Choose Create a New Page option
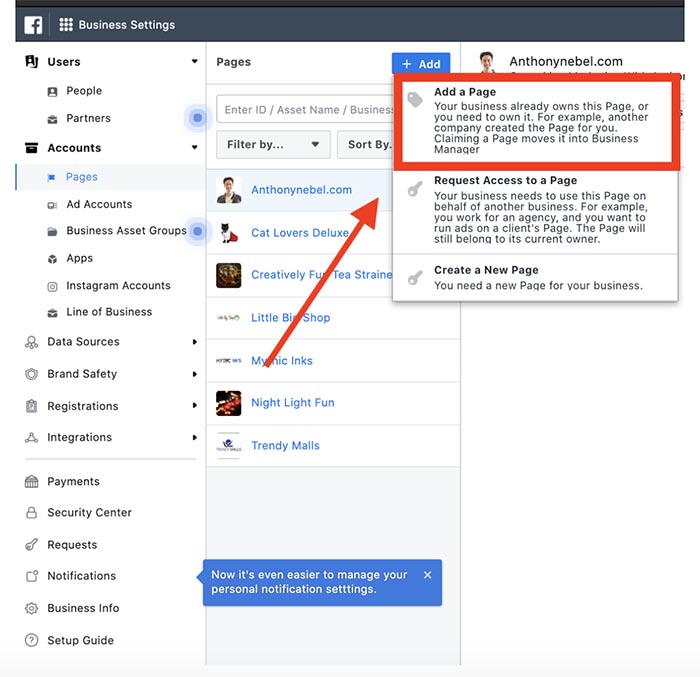700x677 pixels. click(x=535, y=278)
